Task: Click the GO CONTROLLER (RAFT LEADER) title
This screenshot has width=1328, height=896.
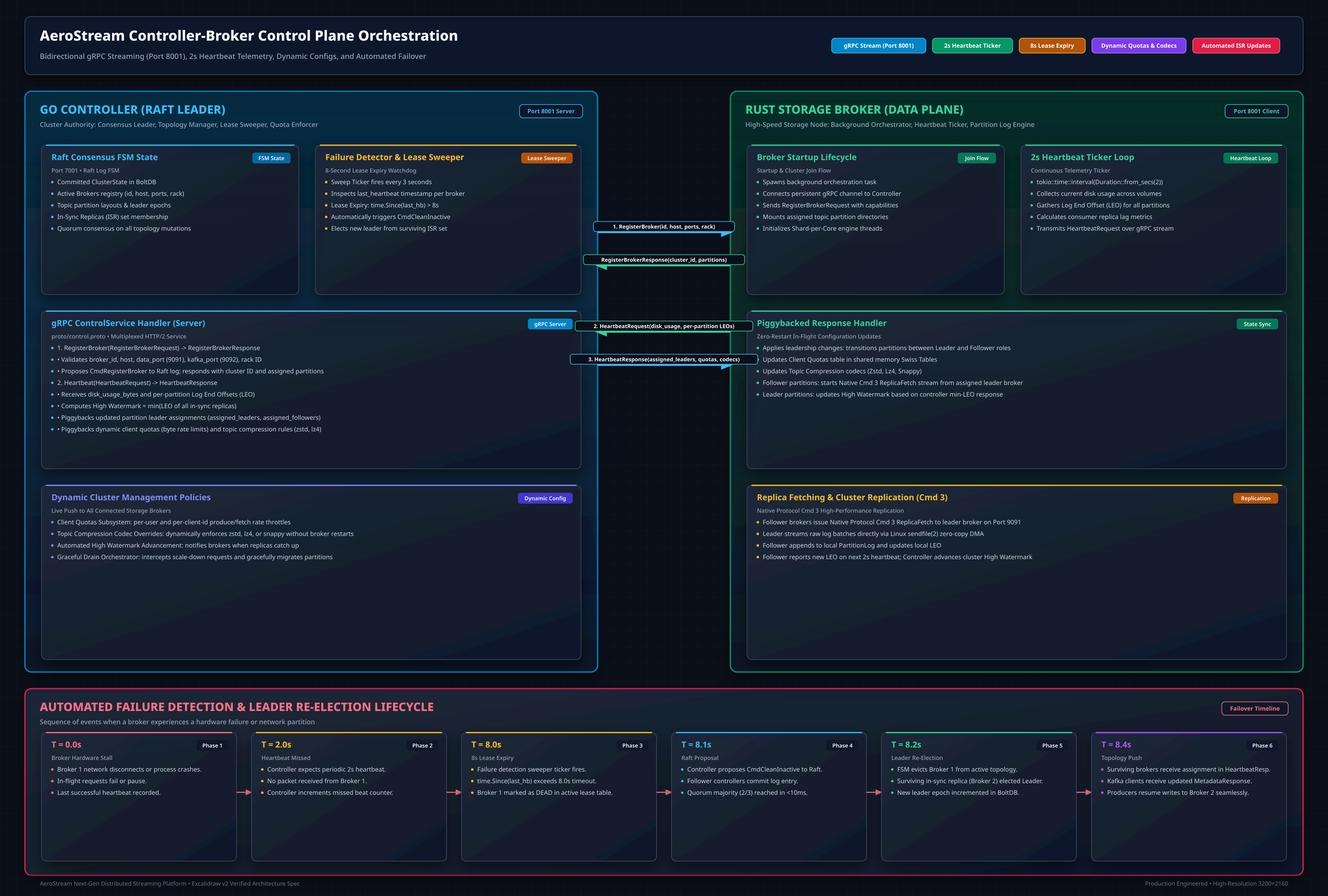Action: pyautogui.click(x=132, y=110)
